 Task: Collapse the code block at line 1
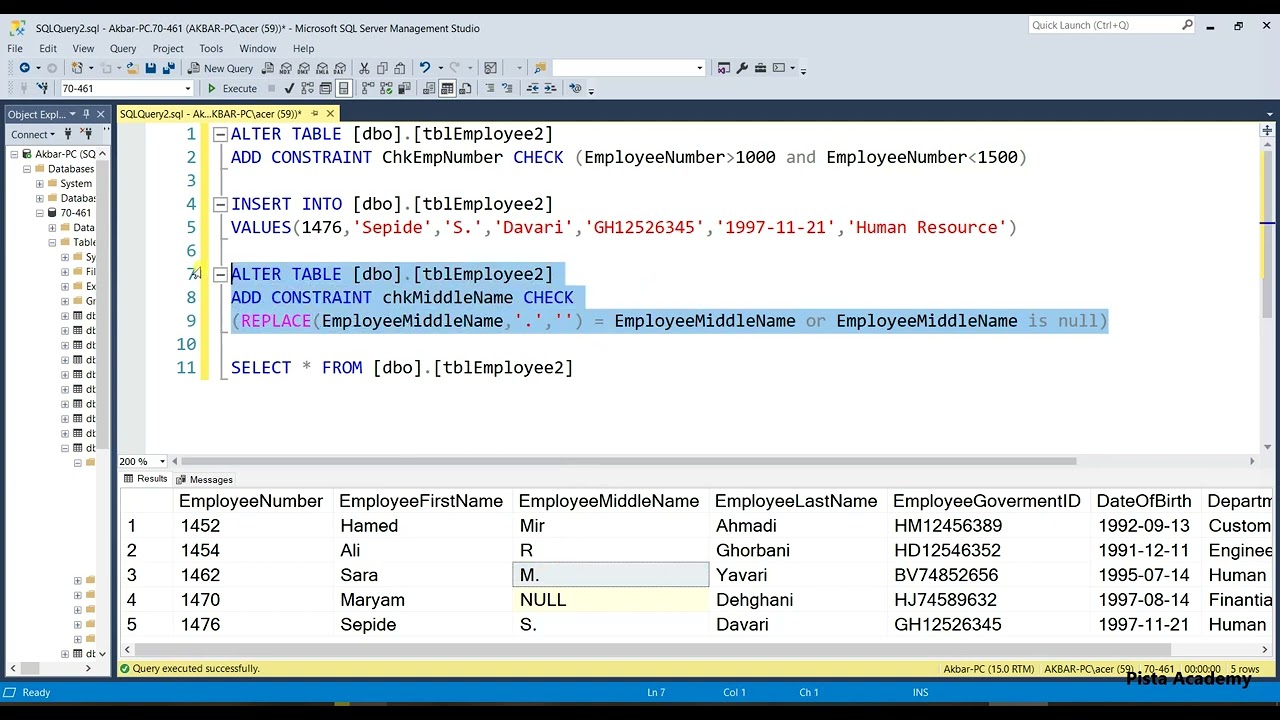(220, 134)
